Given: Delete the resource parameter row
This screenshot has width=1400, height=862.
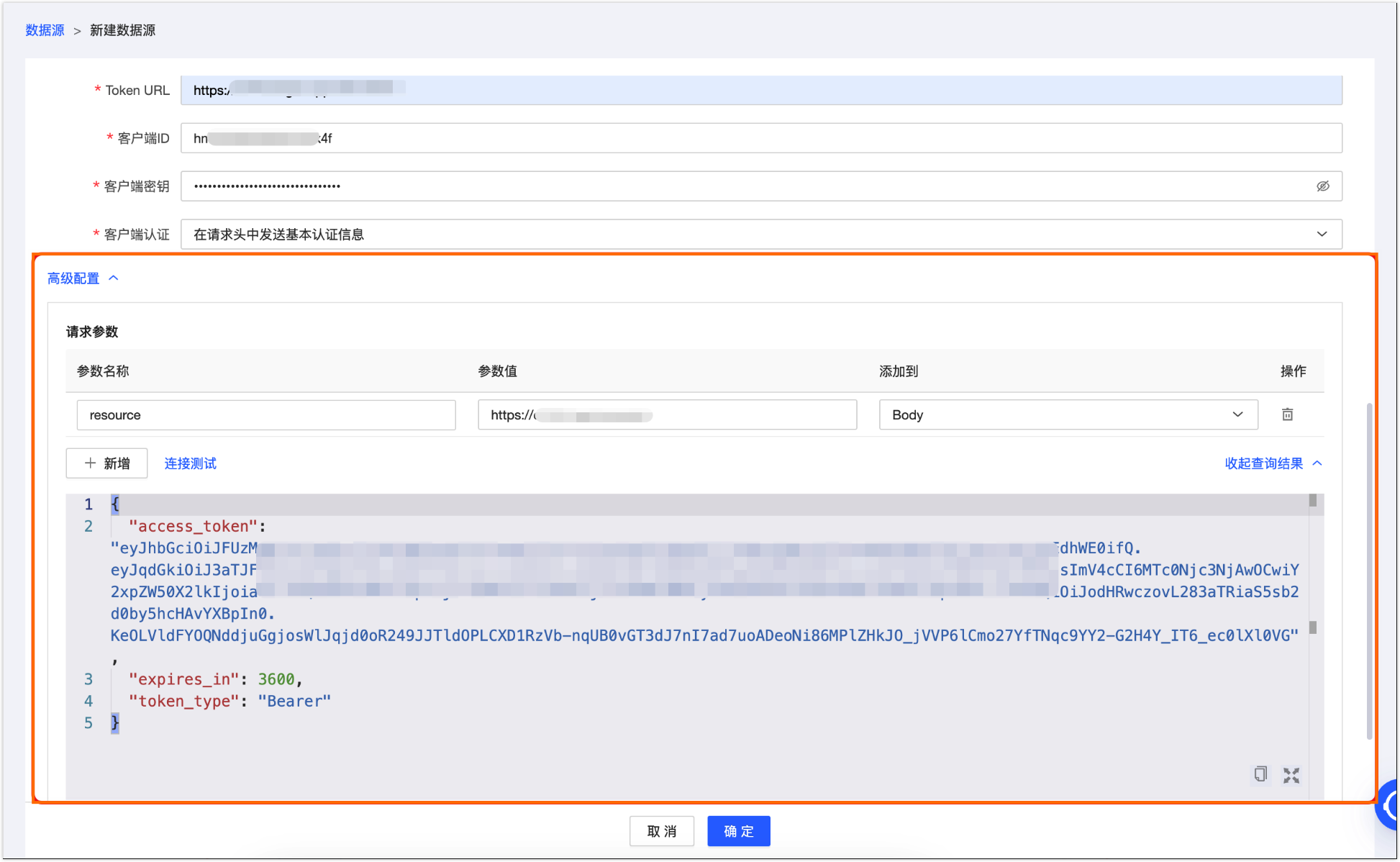Looking at the screenshot, I should tap(1287, 414).
